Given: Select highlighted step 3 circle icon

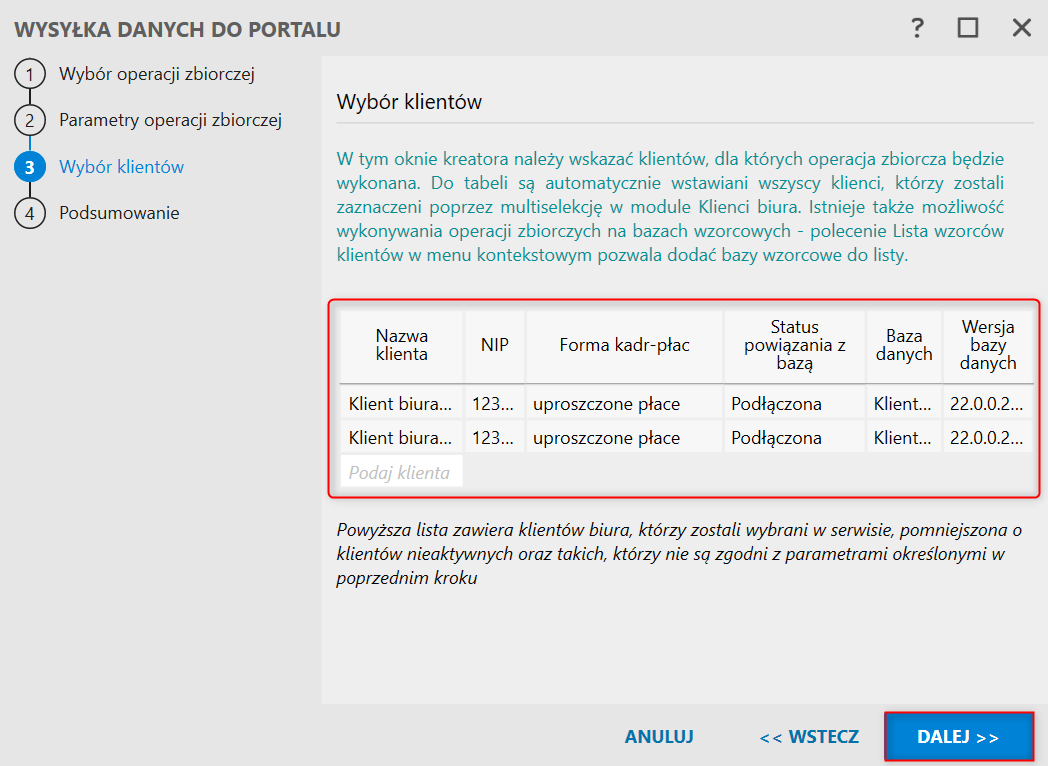Looking at the screenshot, I should [x=29, y=167].
